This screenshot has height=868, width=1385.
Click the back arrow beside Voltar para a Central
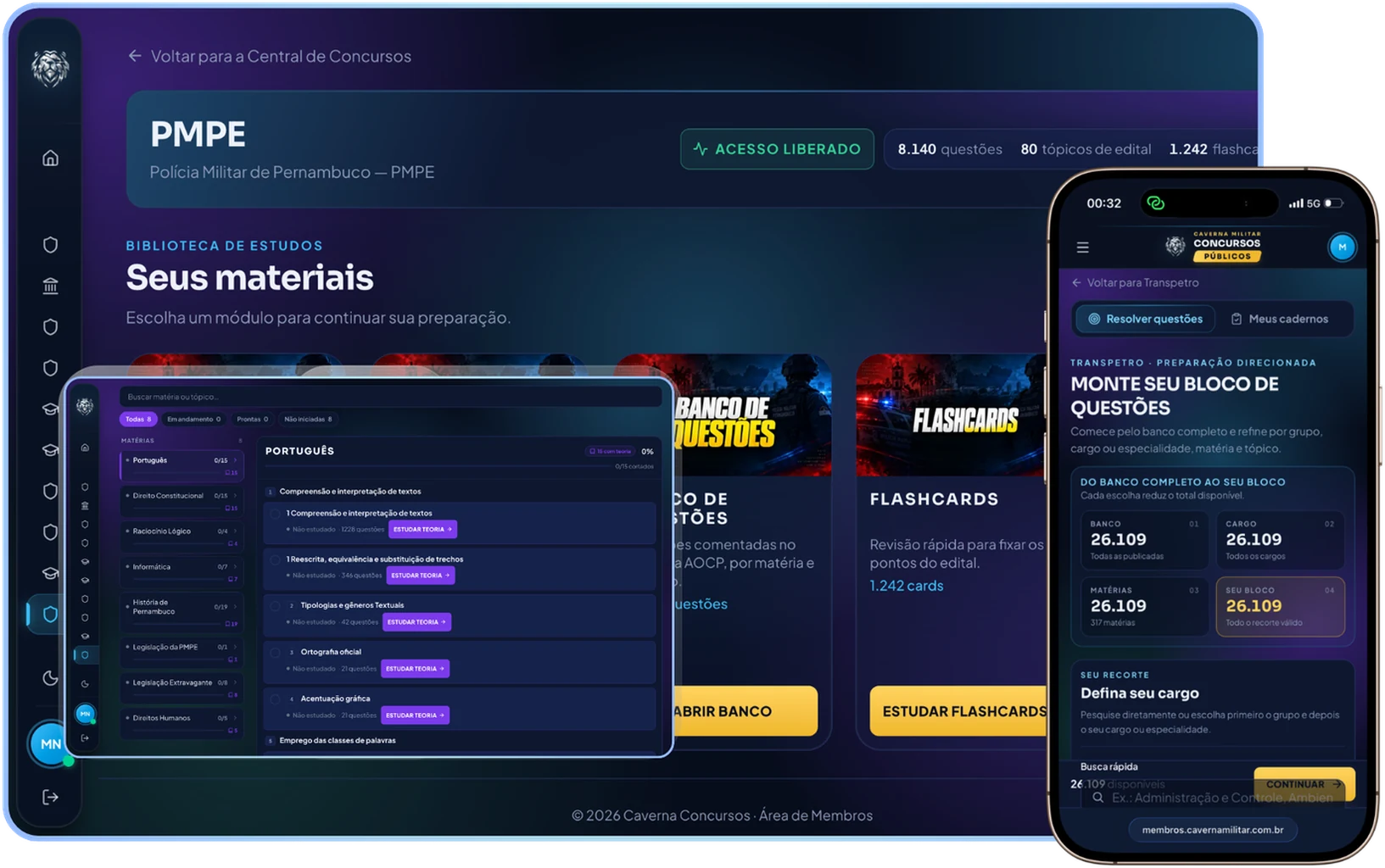pyautogui.click(x=135, y=56)
